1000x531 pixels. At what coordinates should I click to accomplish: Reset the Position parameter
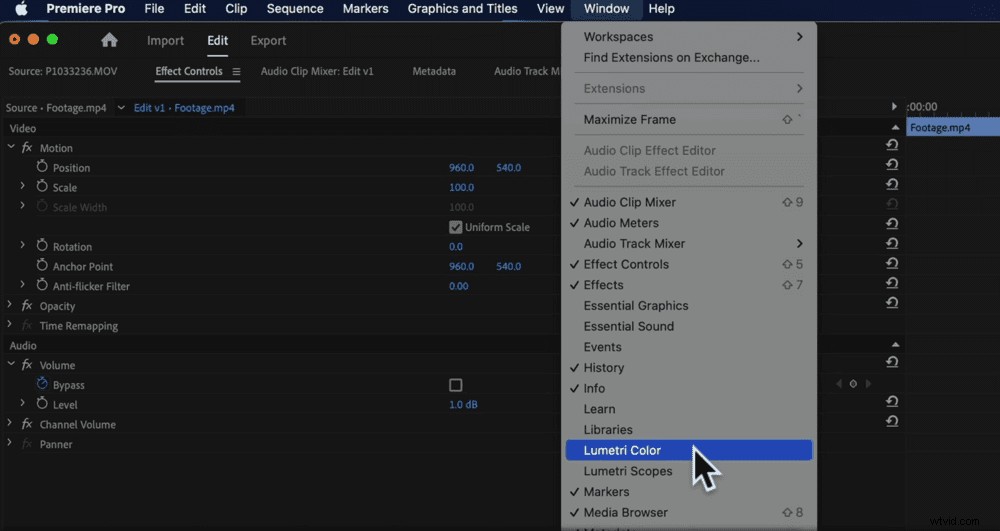click(892, 165)
